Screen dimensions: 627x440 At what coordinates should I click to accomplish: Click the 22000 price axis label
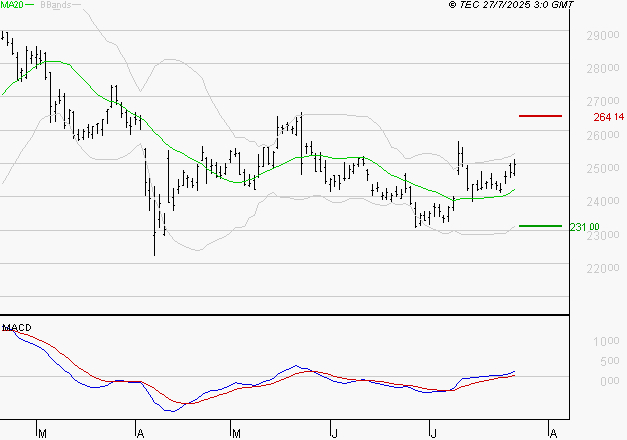click(603, 268)
